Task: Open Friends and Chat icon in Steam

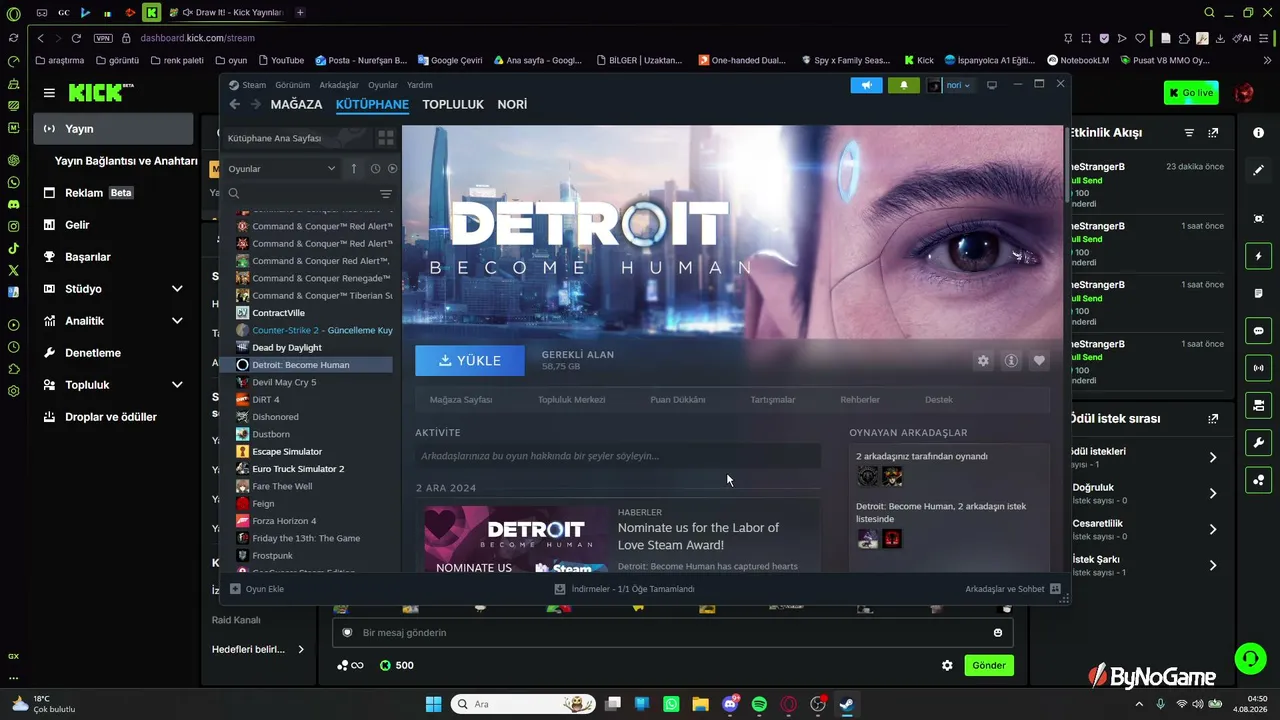Action: point(1055,589)
